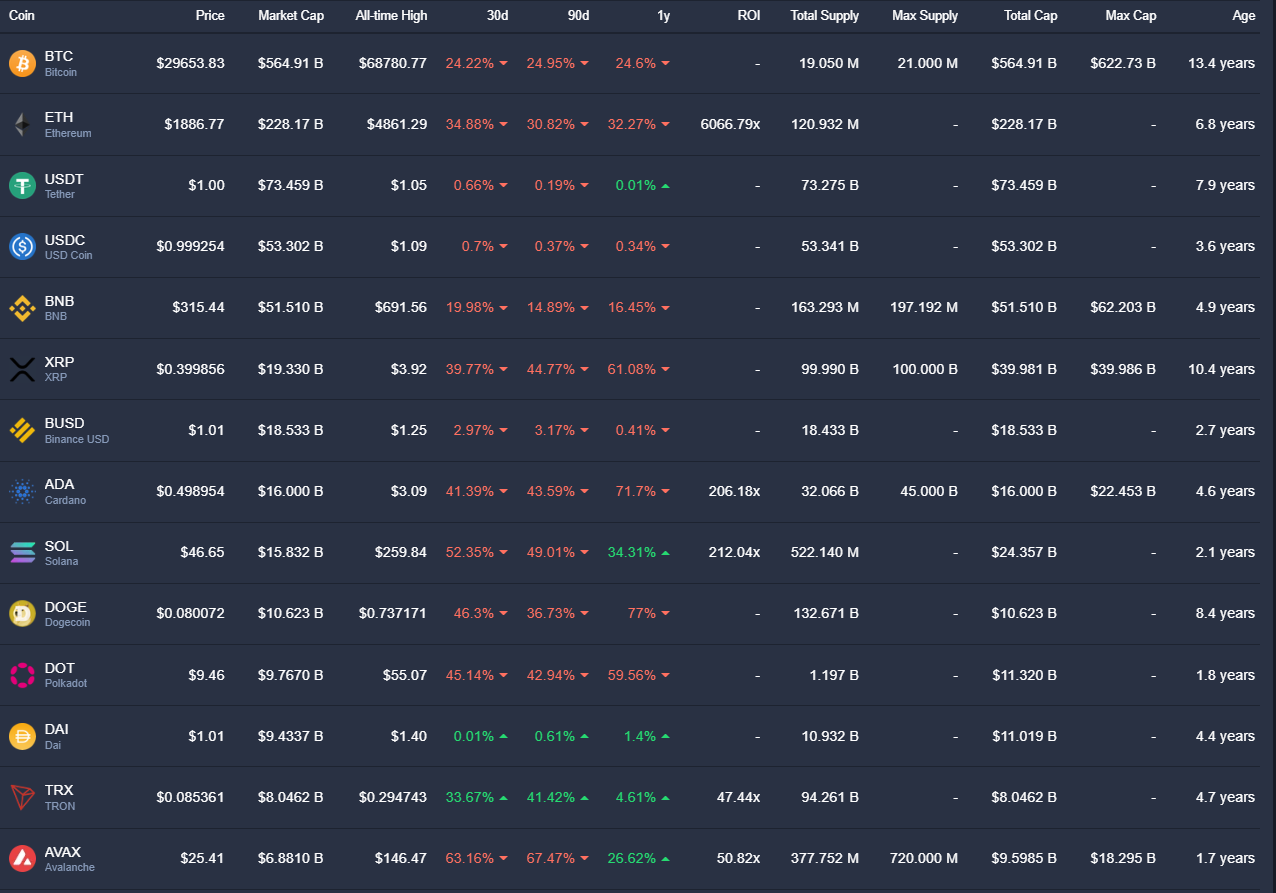The image size is (1276, 893).
Task: Click Bitcoin price $29653.83
Action: 190,63
